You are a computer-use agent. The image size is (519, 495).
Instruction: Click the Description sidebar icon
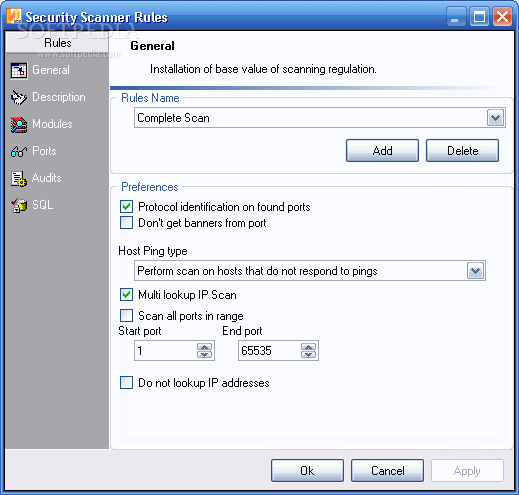point(19,97)
